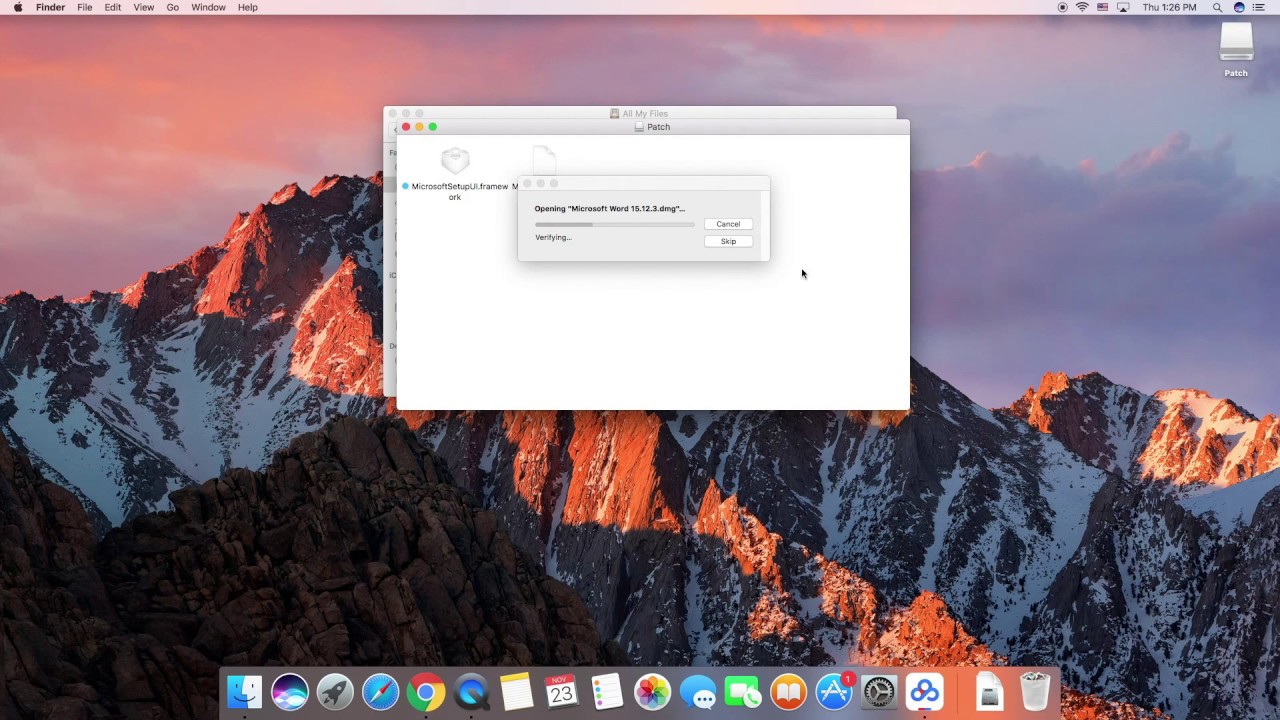Open System Preferences gear in Dock
The width and height of the screenshot is (1280, 720).
click(879, 692)
